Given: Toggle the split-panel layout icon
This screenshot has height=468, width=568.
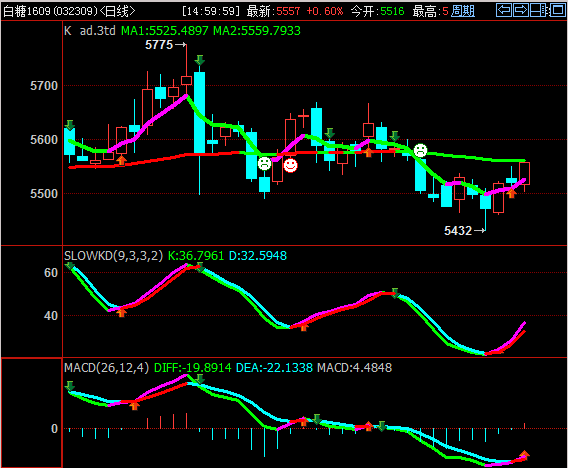Looking at the screenshot, I should pos(538,10).
